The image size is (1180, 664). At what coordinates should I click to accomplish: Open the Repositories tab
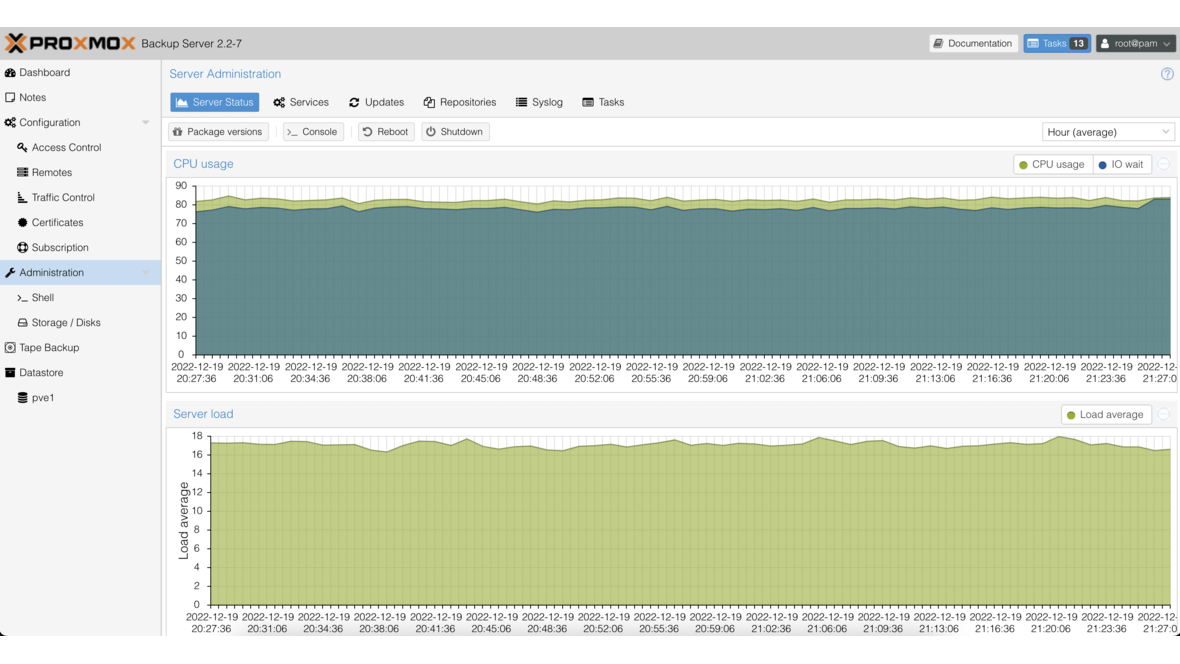coord(459,101)
